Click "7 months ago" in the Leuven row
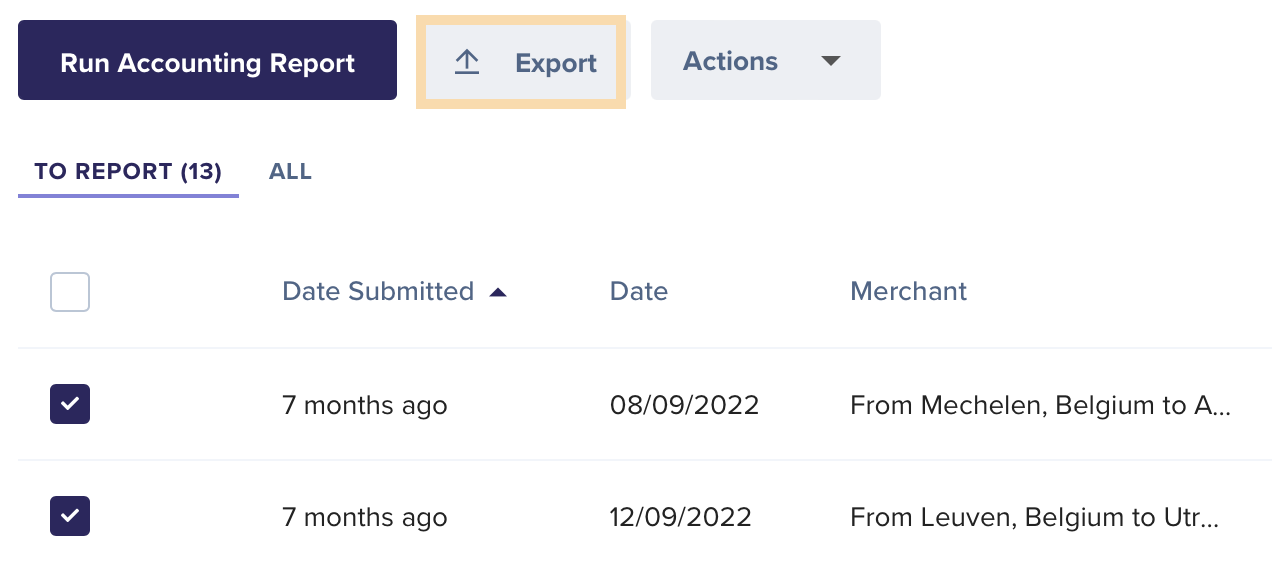The width and height of the screenshot is (1272, 562). (364, 517)
